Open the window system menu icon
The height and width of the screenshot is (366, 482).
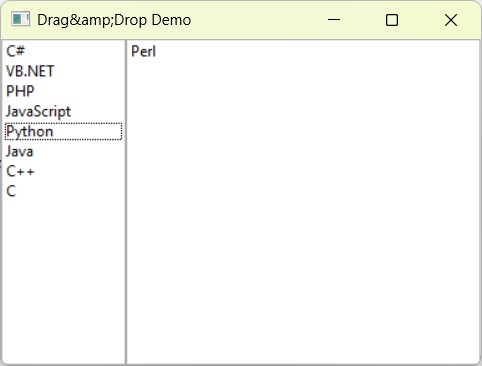(20, 19)
